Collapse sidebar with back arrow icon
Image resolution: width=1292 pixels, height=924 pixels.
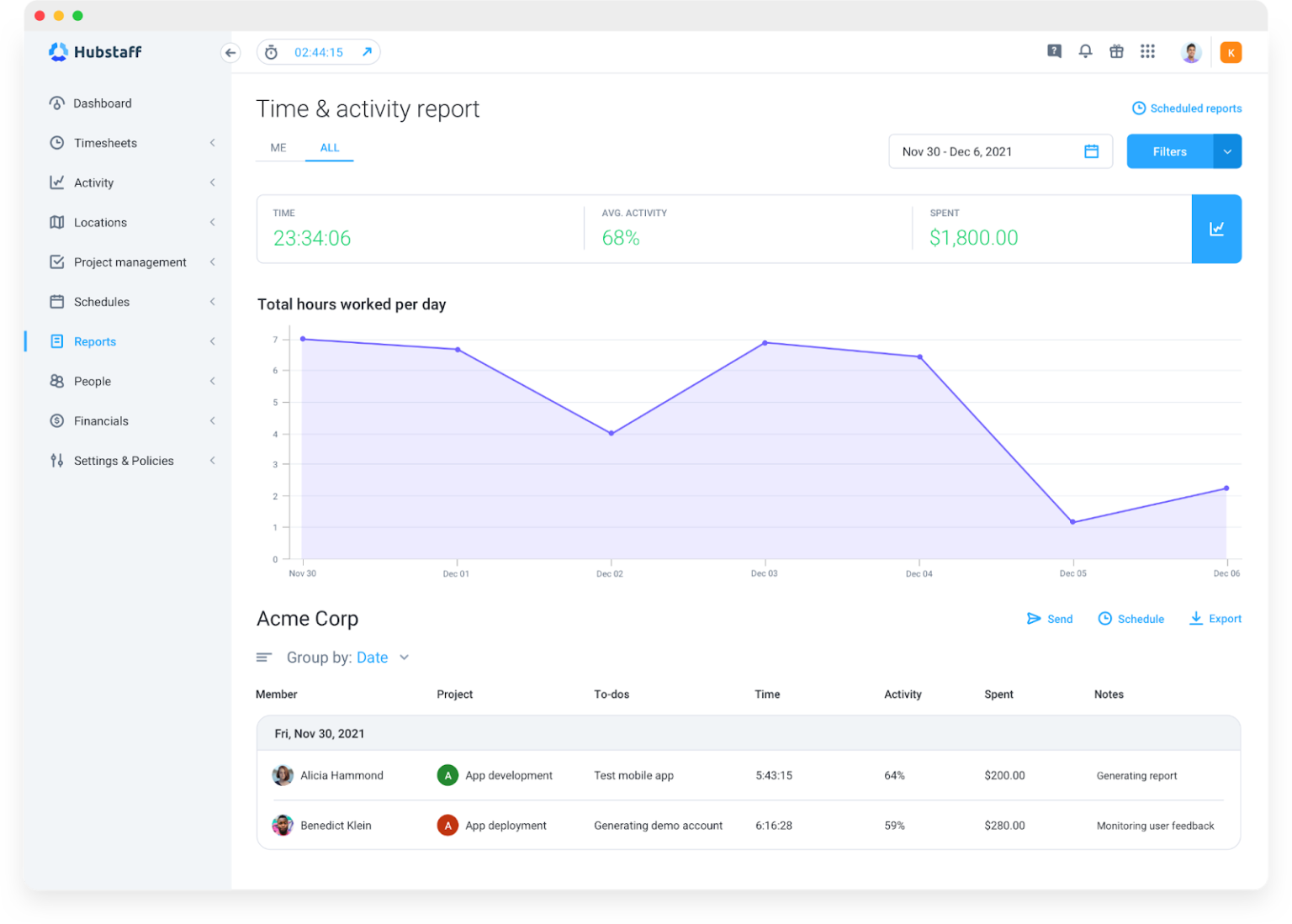pos(230,52)
